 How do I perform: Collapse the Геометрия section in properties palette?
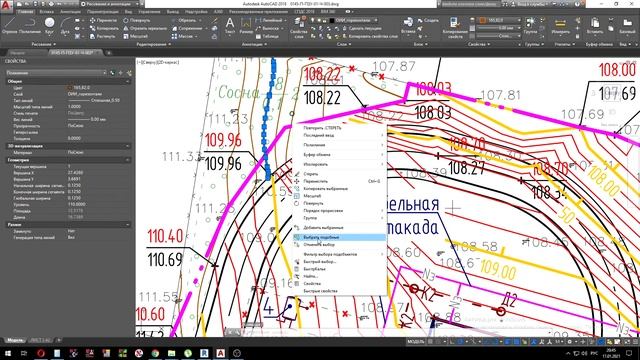coord(127,160)
